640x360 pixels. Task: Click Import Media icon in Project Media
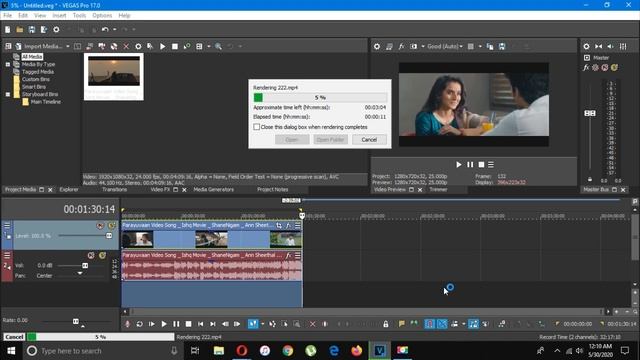(18, 46)
